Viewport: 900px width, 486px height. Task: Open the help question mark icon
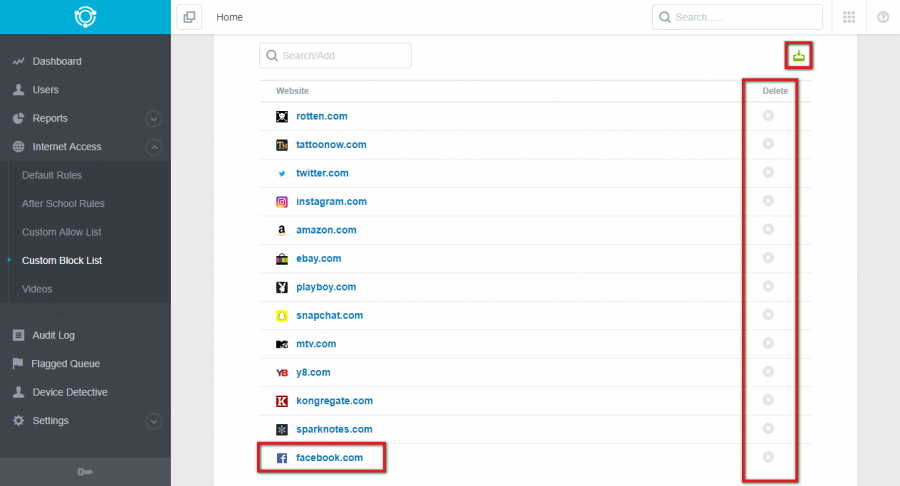[x=883, y=17]
